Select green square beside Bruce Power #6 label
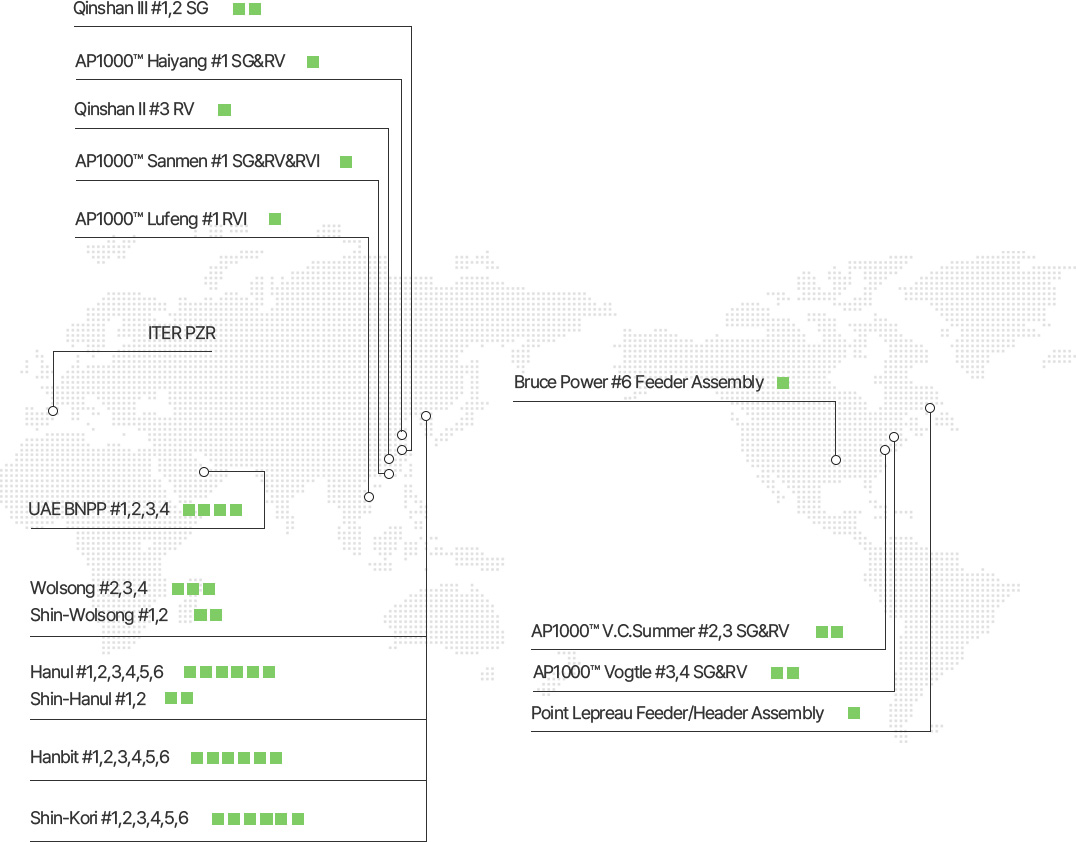The width and height of the screenshot is (1076, 842). pyautogui.click(x=783, y=383)
